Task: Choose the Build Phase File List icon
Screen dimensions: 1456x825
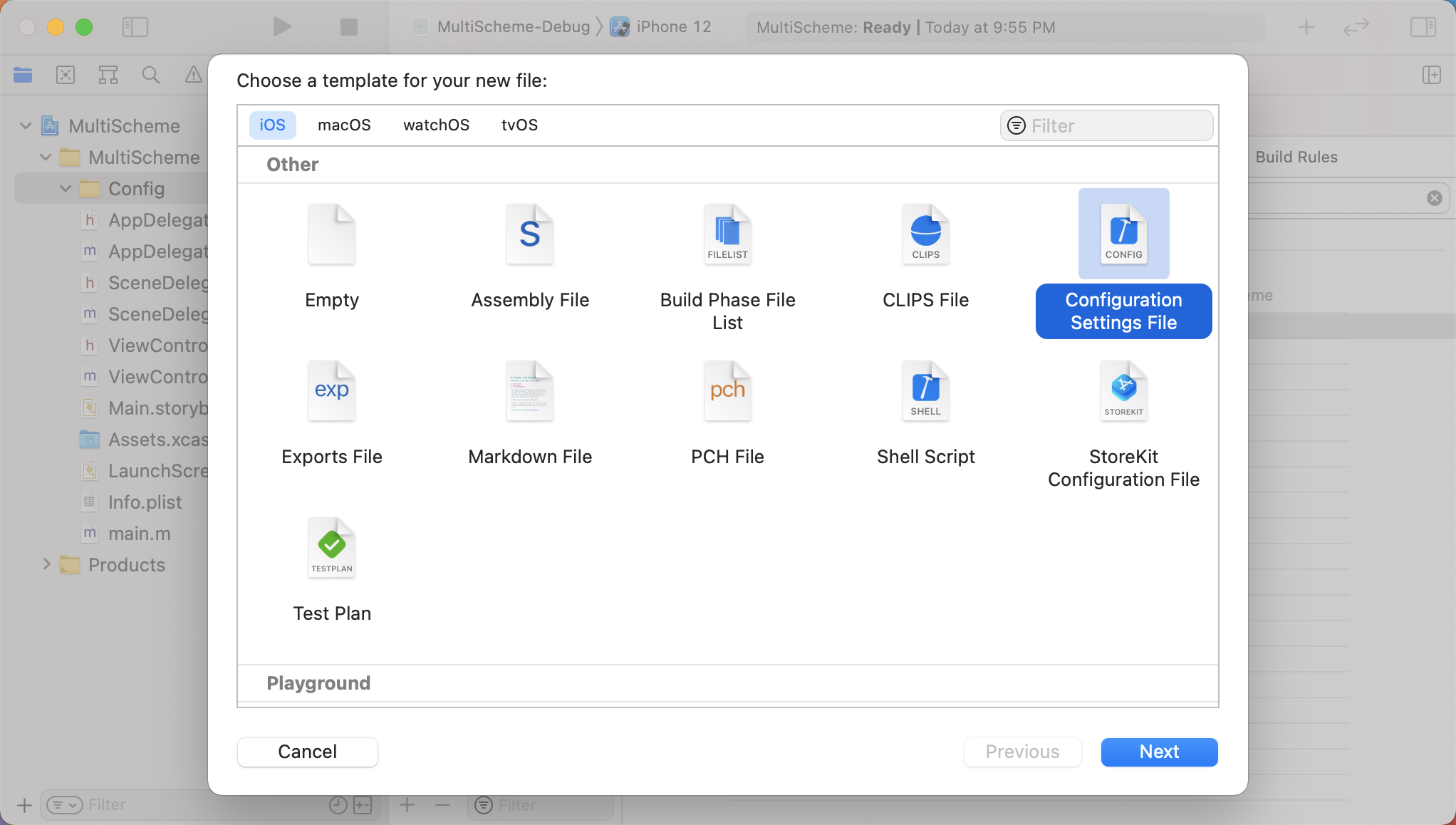Action: pos(727,234)
